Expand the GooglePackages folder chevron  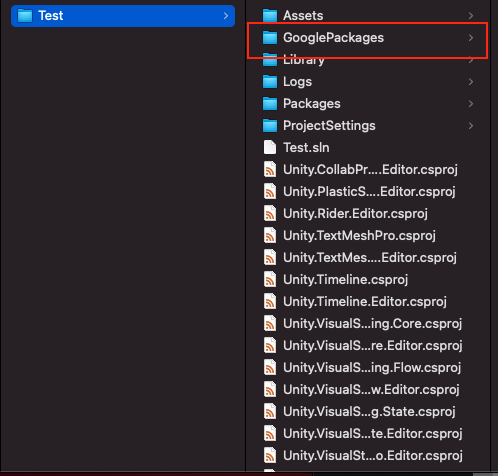point(471,38)
